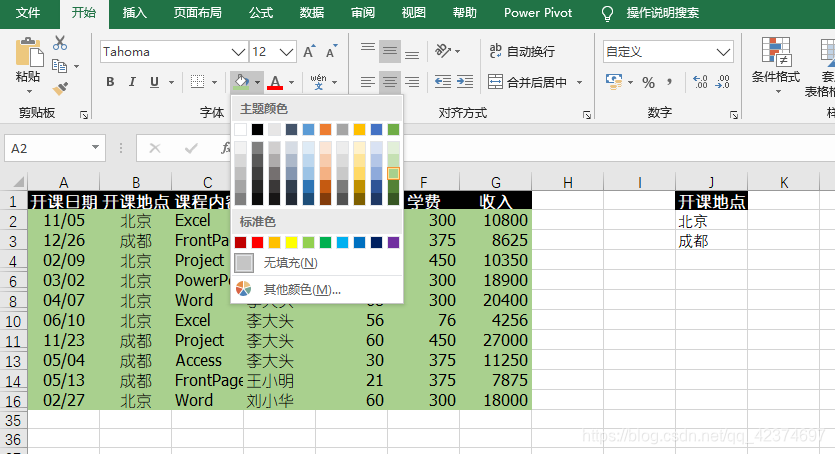The width and height of the screenshot is (835, 454).
Task: Expand merge and center options arrow
Action: (579, 82)
